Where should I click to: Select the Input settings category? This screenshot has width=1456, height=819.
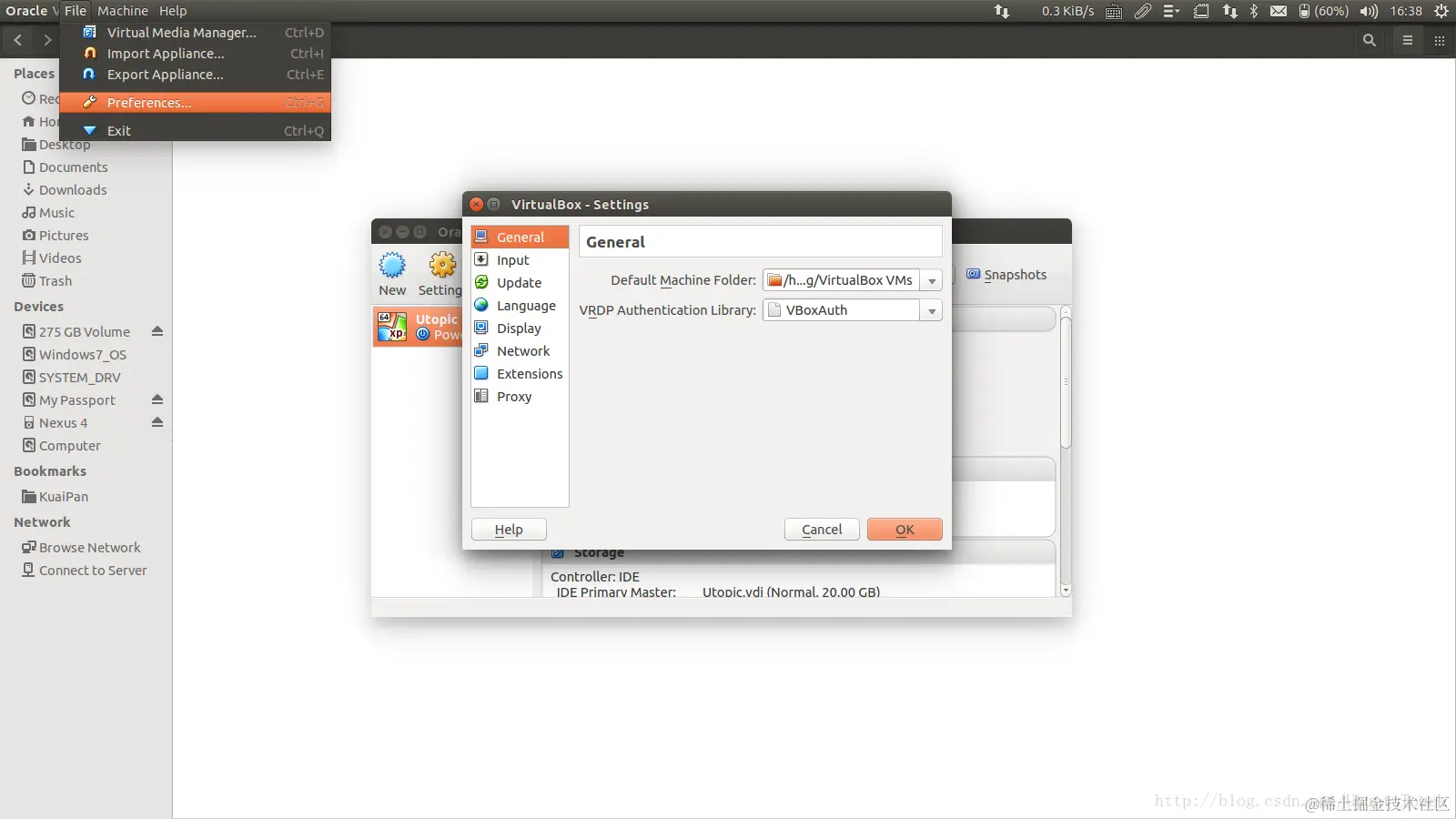pos(520,259)
